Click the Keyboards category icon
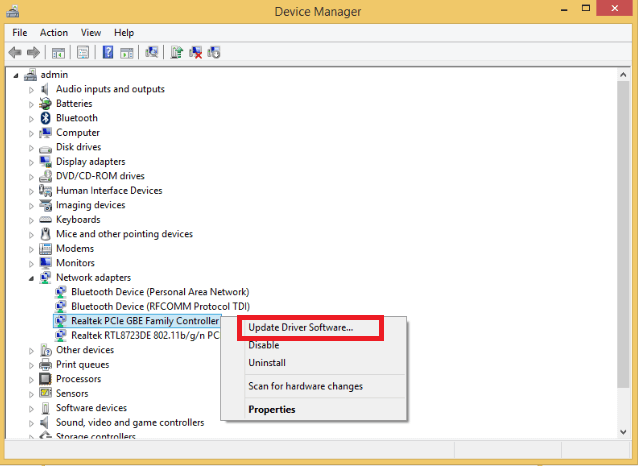 tap(45, 220)
